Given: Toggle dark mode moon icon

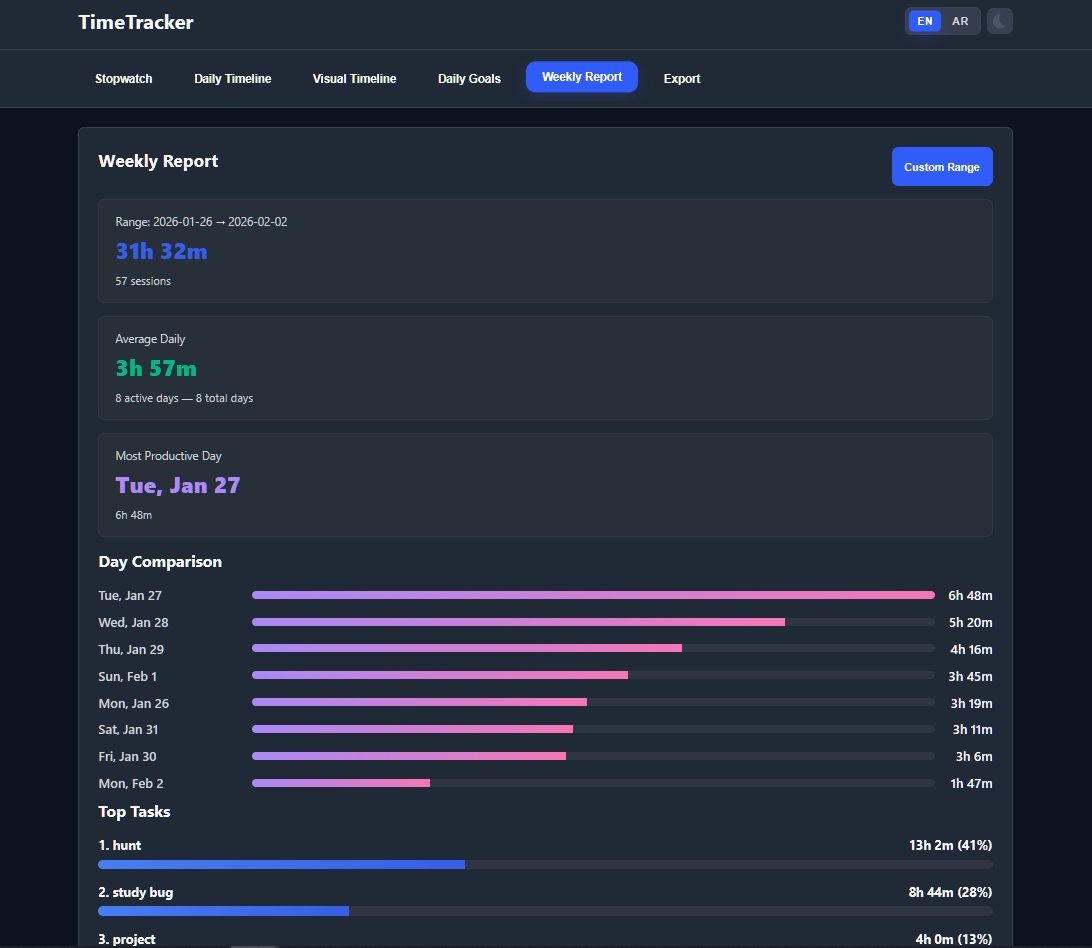Looking at the screenshot, I should point(999,21).
